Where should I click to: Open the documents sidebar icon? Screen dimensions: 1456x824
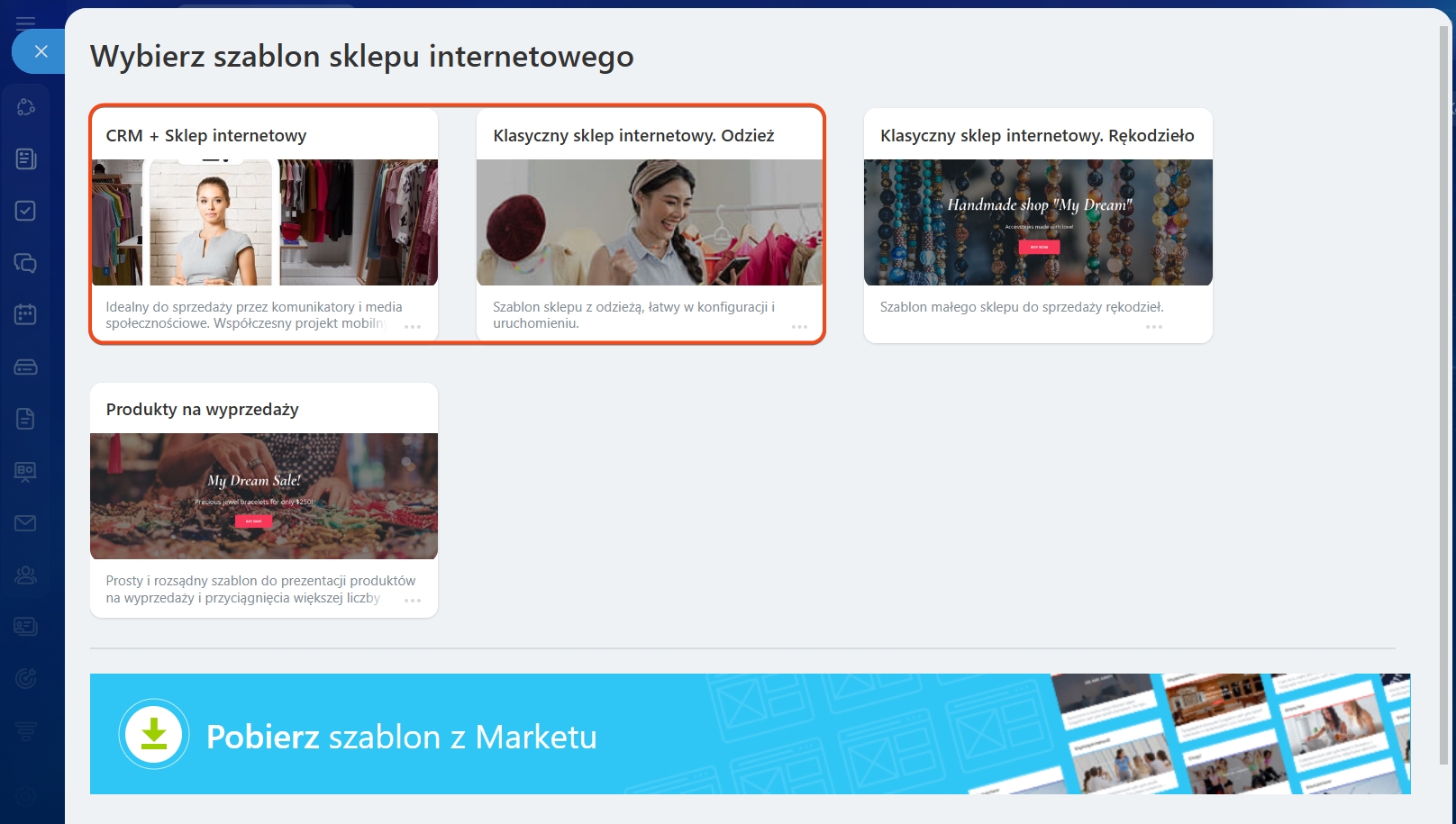coord(26,419)
